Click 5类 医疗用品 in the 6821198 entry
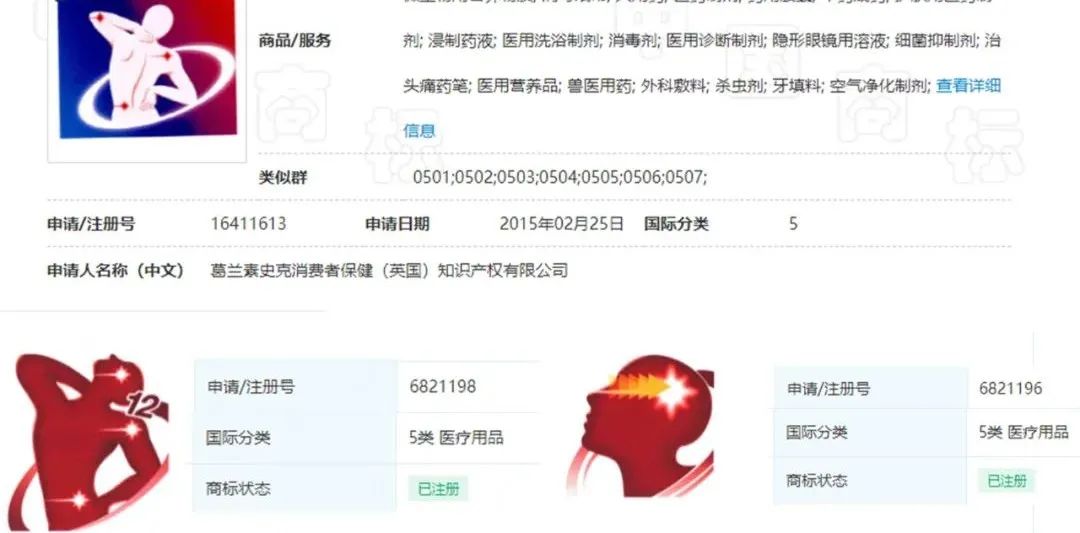Image resolution: width=1080 pixels, height=533 pixels. pyautogui.click(x=456, y=437)
